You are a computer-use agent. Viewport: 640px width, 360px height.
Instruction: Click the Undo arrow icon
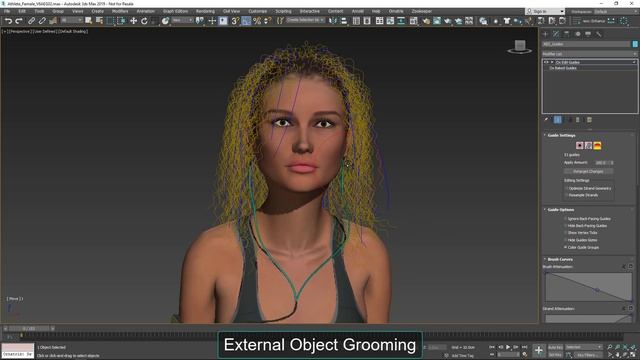pos(8,21)
